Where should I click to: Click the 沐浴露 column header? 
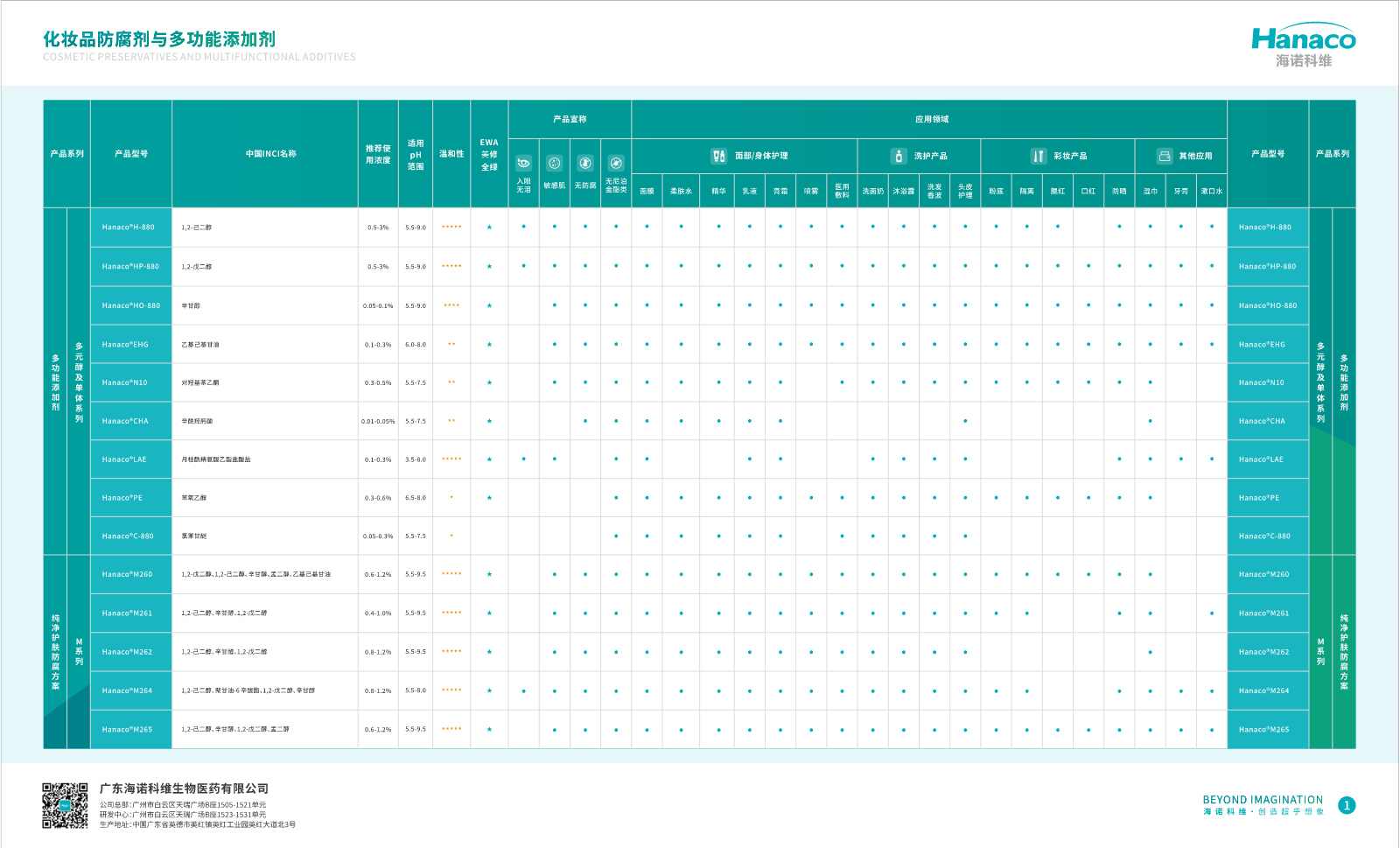(x=903, y=191)
